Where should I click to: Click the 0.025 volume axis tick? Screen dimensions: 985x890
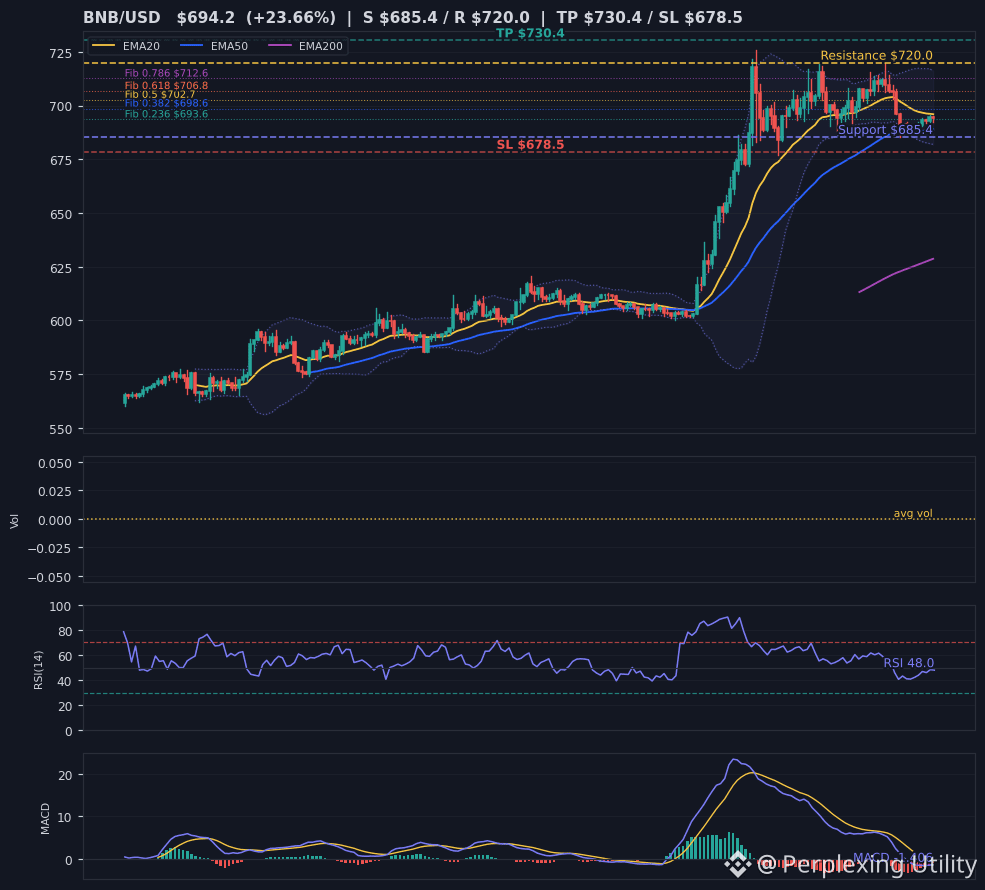click(x=55, y=491)
